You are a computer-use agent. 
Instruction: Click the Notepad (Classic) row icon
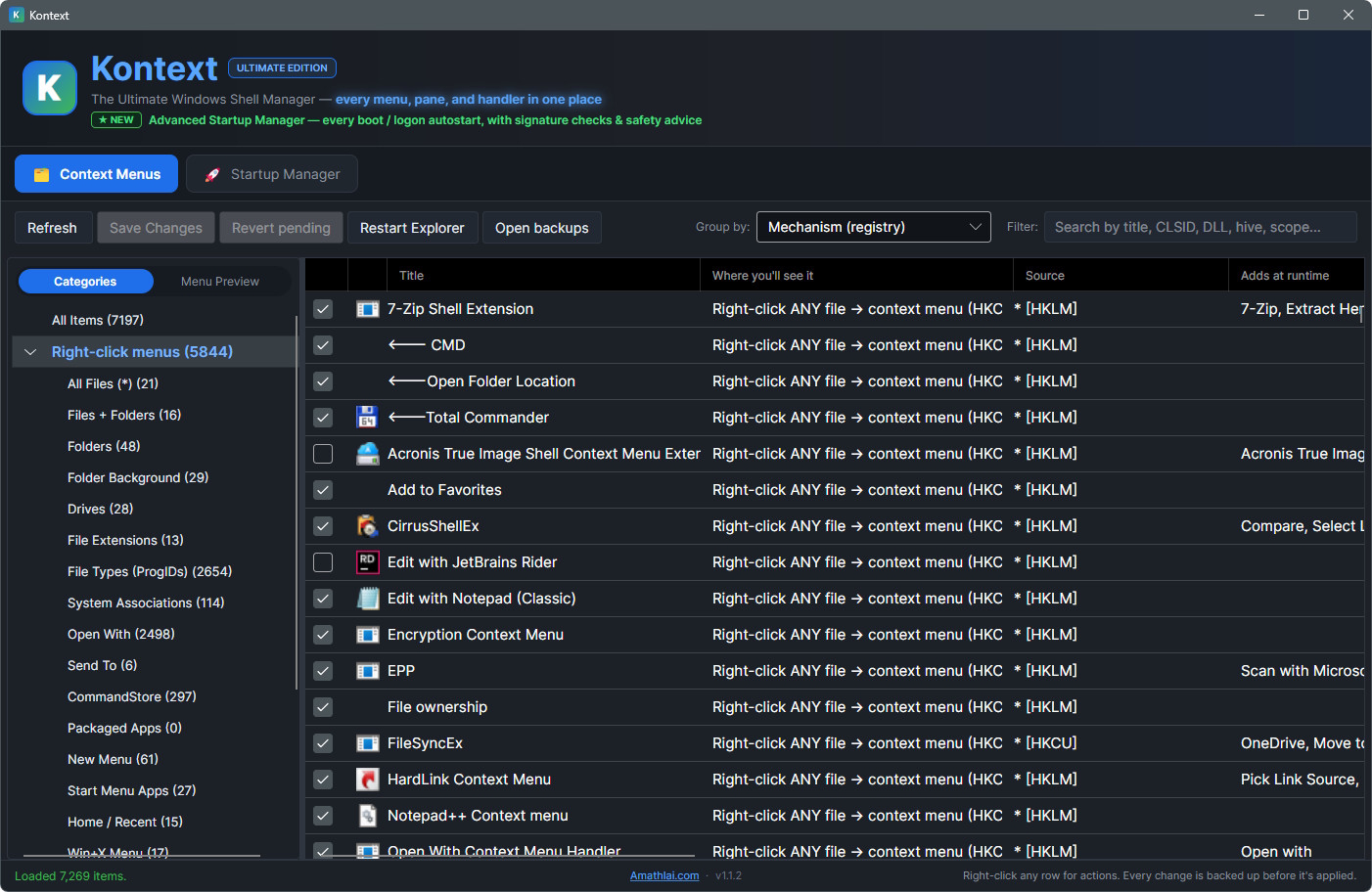(x=368, y=599)
